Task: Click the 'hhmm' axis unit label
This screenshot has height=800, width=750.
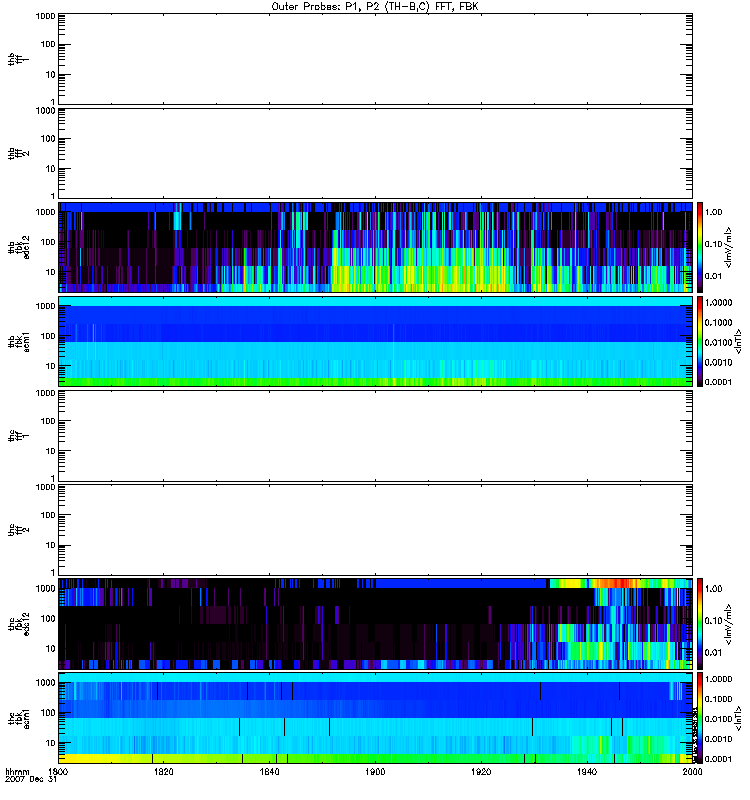Action: [17, 771]
